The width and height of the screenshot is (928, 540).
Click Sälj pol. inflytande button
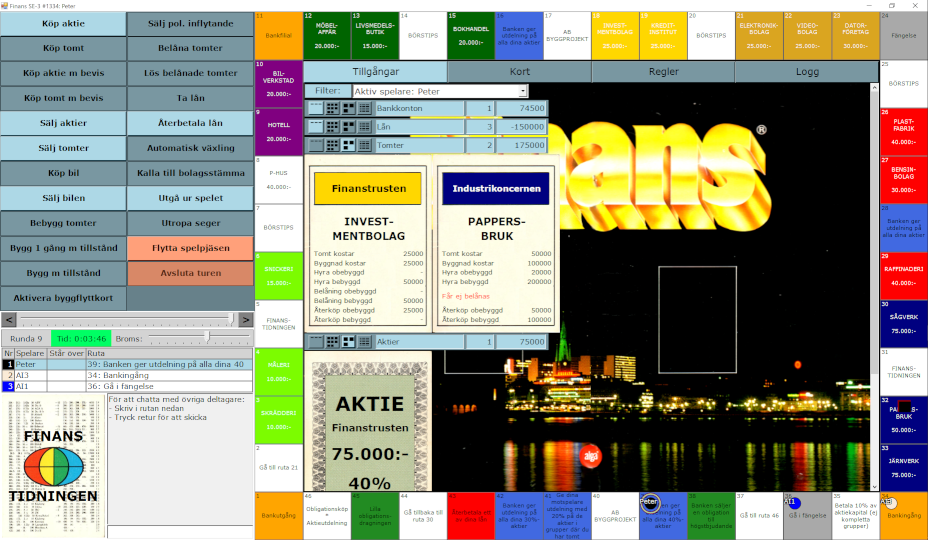click(x=190, y=24)
